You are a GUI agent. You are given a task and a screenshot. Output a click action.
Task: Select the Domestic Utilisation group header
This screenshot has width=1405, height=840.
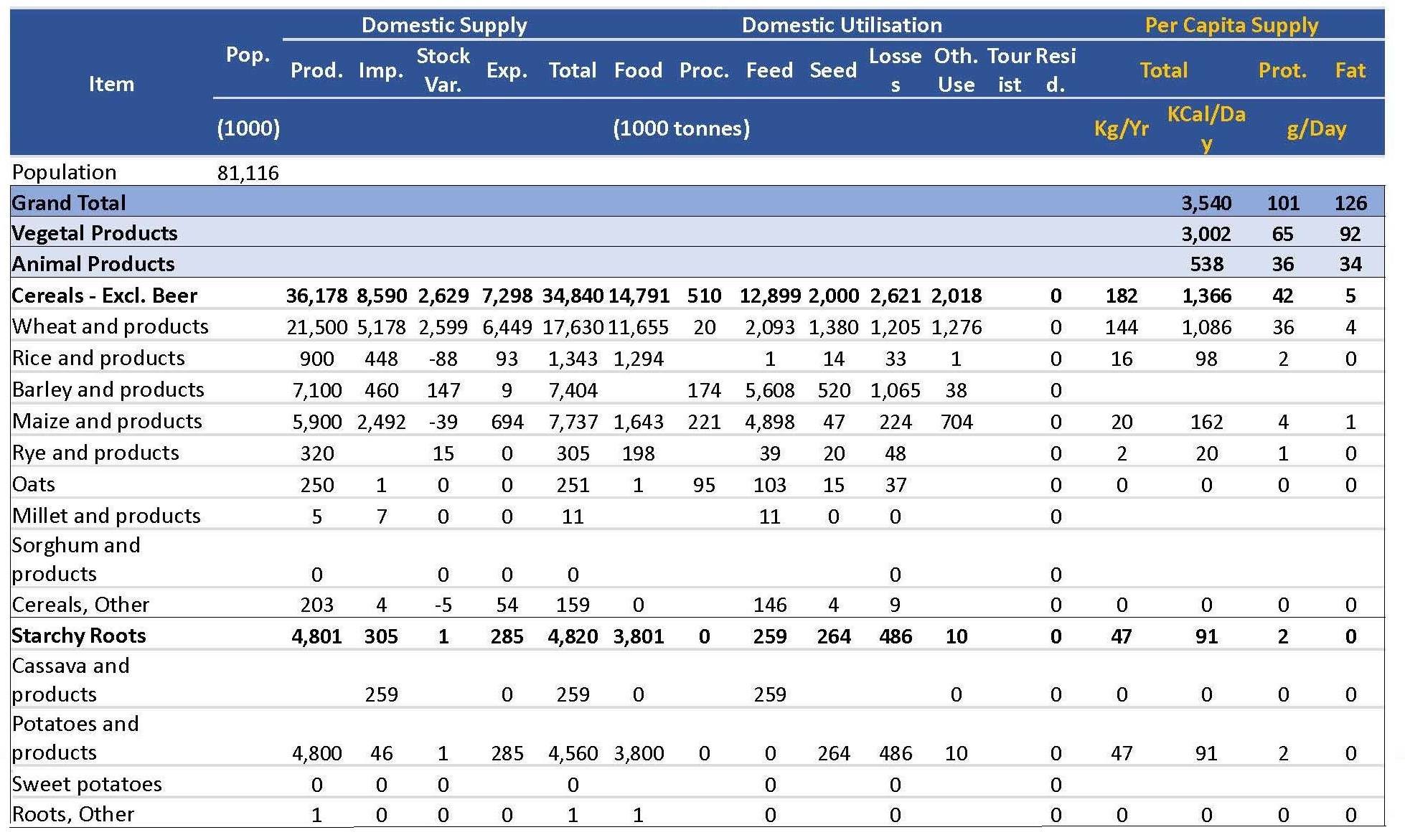(842, 25)
